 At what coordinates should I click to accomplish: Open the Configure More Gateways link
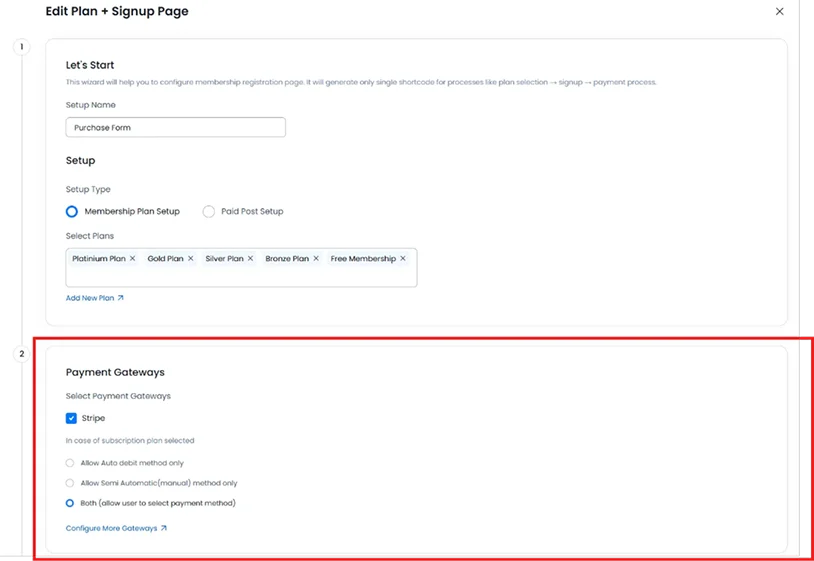(116, 528)
